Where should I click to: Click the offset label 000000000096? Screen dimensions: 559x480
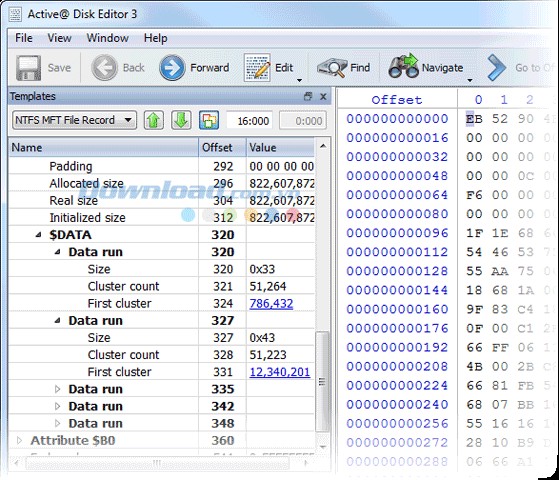[397, 233]
